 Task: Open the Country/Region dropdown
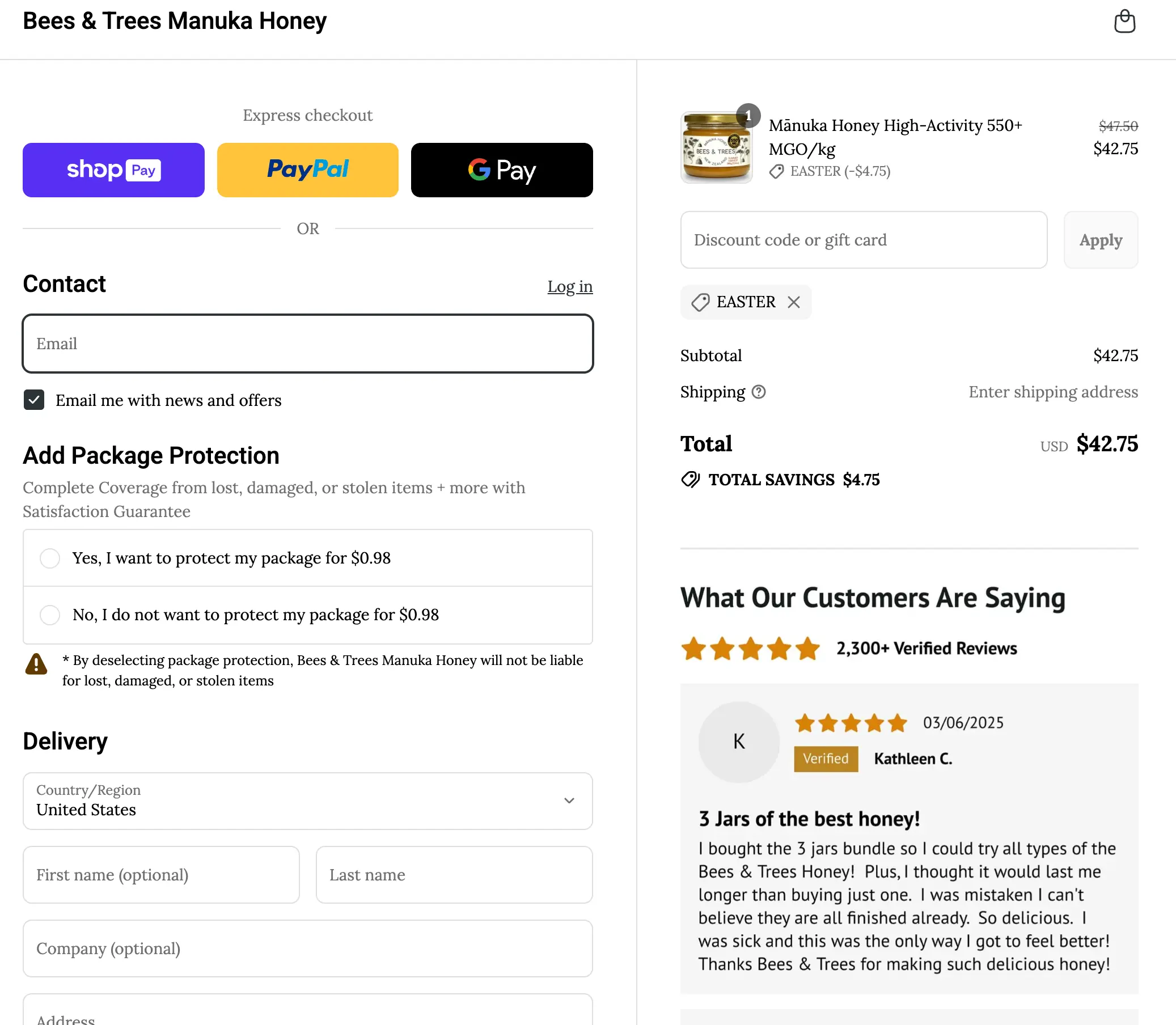click(308, 800)
